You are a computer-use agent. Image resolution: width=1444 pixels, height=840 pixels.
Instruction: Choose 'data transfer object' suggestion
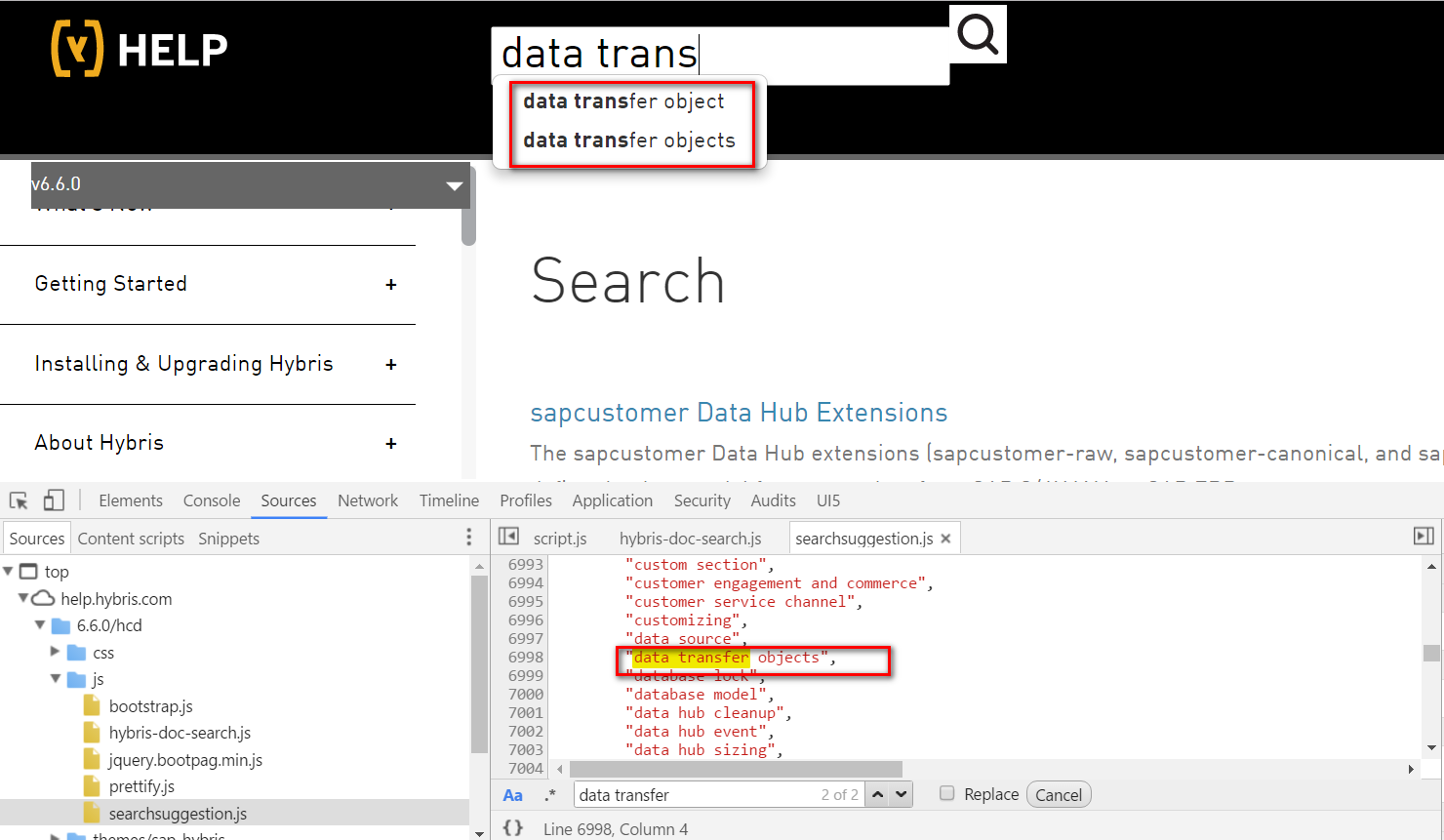[624, 101]
